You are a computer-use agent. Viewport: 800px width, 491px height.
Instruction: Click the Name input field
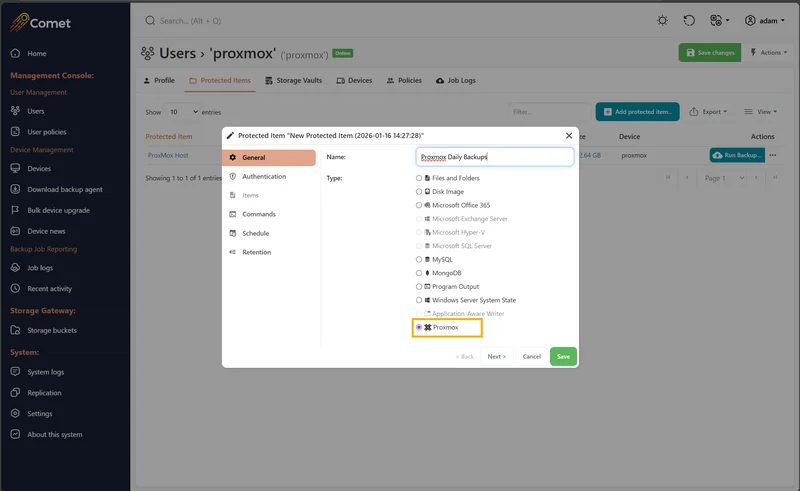495,157
